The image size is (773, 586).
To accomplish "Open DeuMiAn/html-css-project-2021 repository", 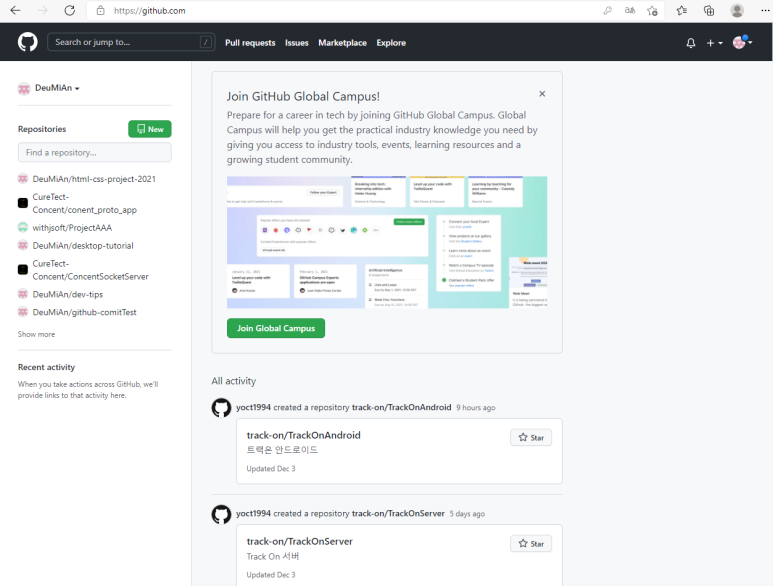I will click(x=94, y=179).
